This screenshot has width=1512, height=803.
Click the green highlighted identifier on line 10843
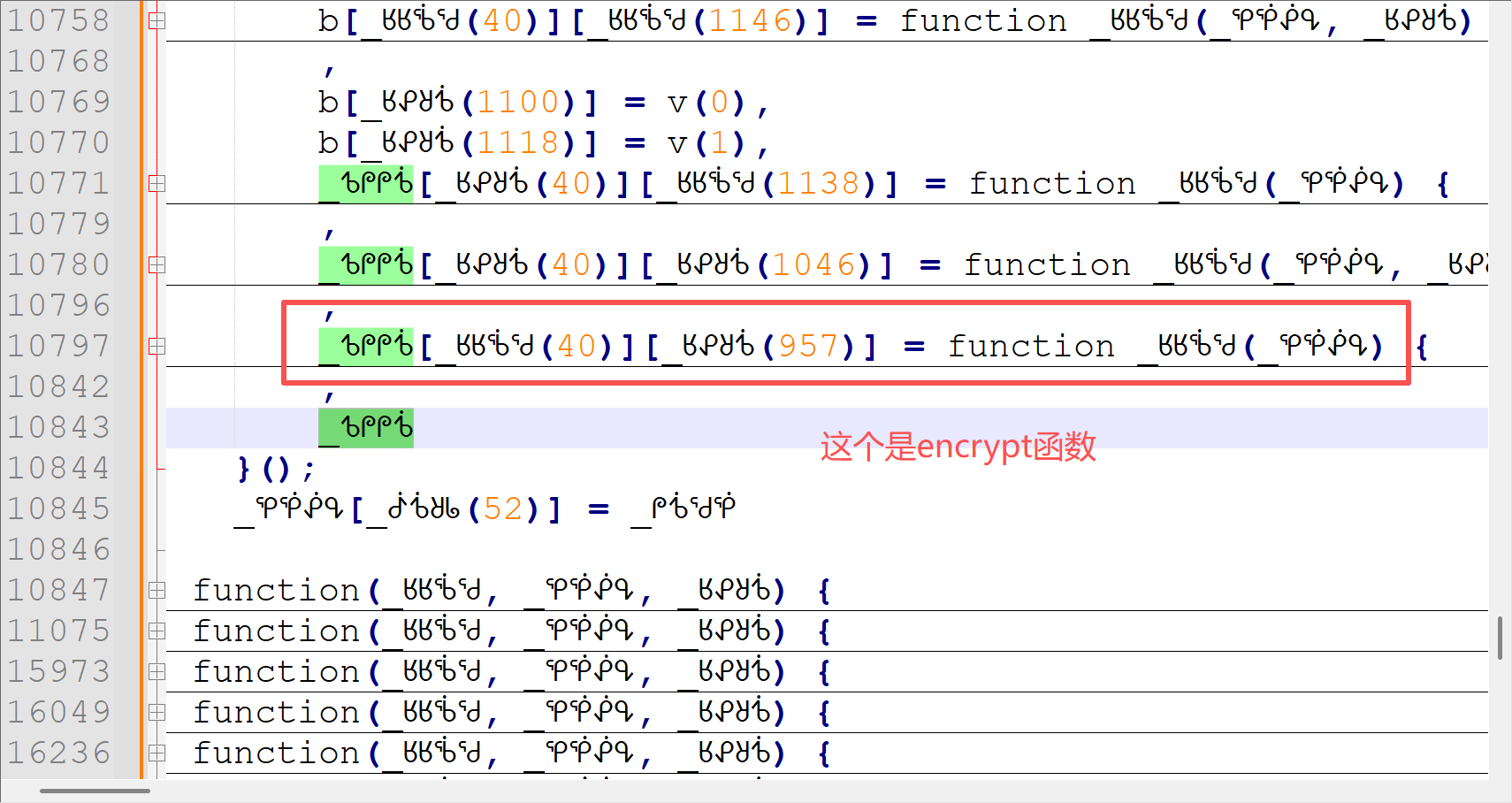click(x=366, y=427)
